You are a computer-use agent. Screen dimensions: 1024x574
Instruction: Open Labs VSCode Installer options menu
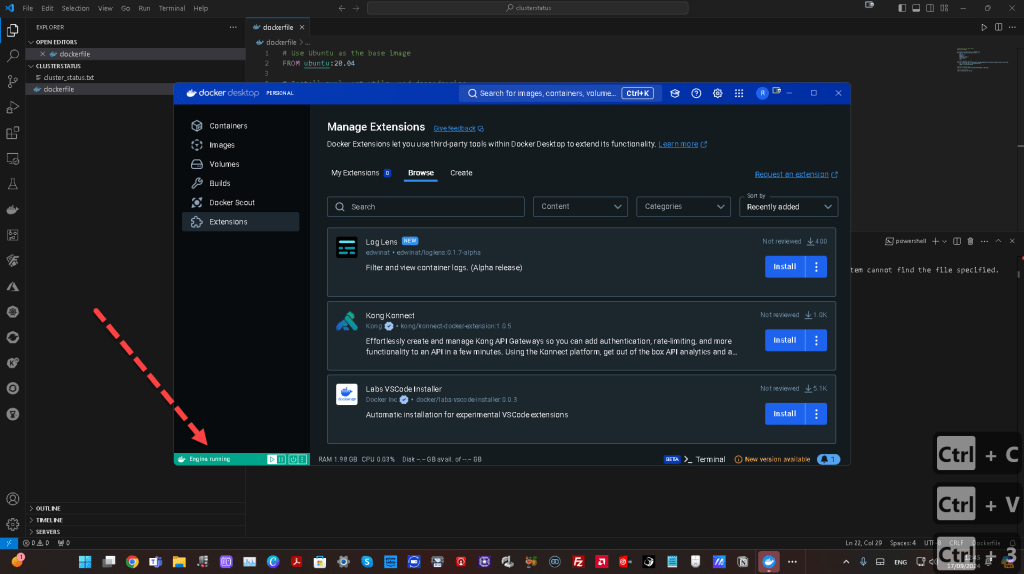(816, 414)
